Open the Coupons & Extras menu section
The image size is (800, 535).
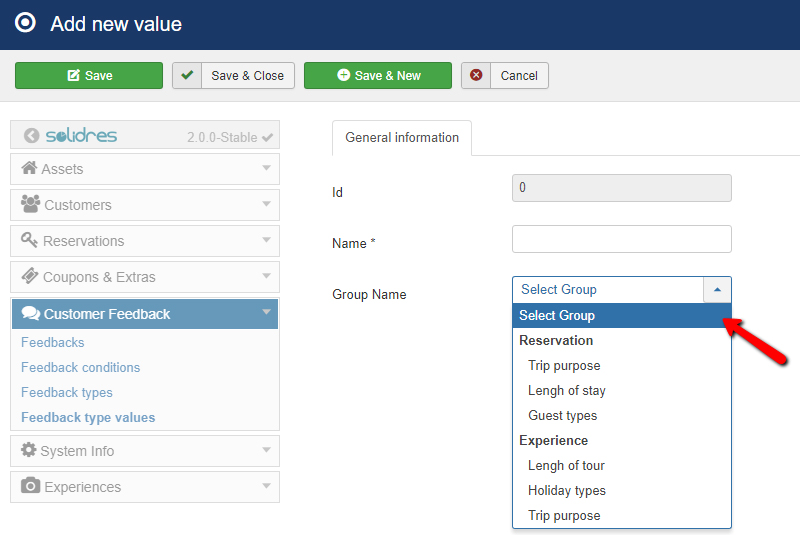point(145,277)
